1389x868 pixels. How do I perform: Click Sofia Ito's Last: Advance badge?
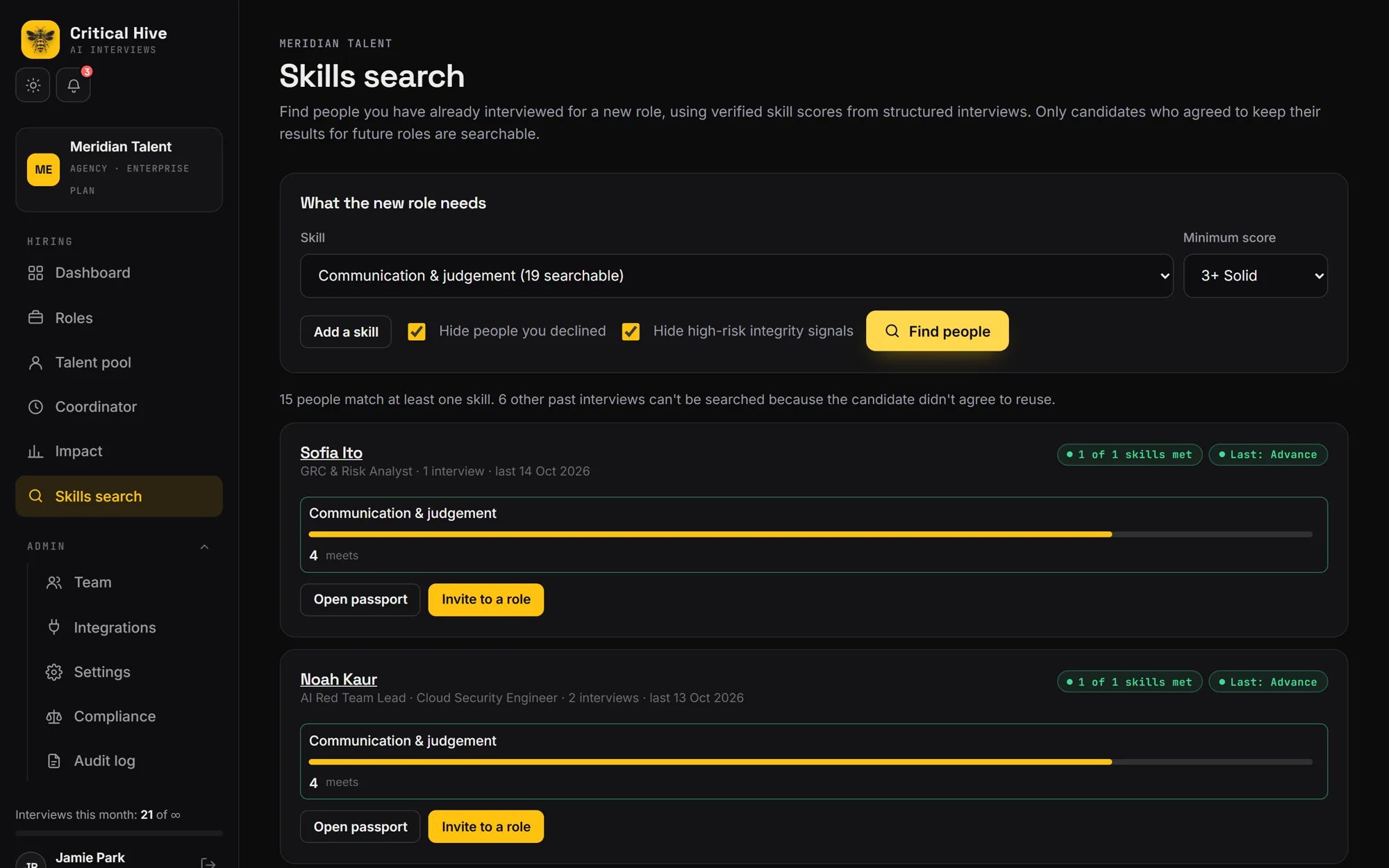tap(1267, 455)
